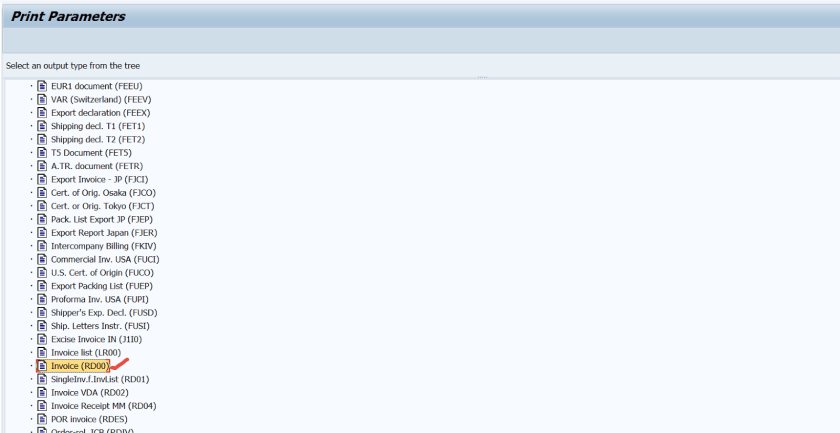Viewport: 840px width, 433px height.
Task: Click the document icon beside POR invoice (RDES)
Action: pos(42,419)
